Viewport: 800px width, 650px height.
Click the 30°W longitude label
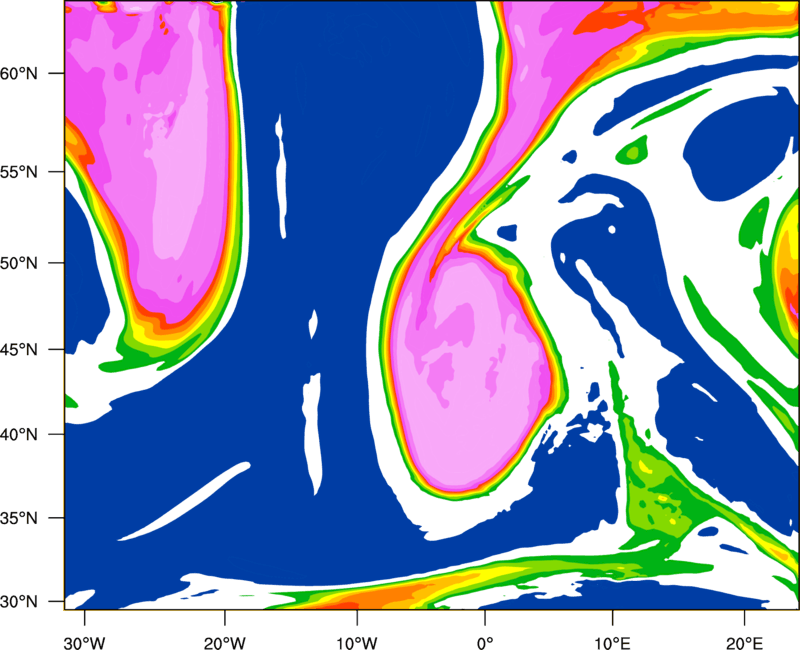coord(85,643)
